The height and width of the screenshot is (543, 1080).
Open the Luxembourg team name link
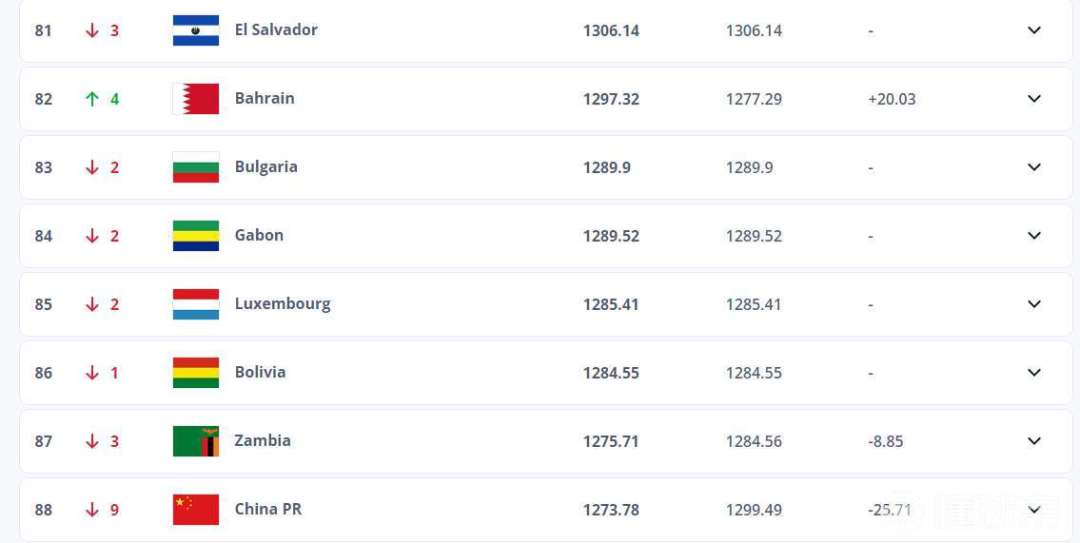point(282,304)
